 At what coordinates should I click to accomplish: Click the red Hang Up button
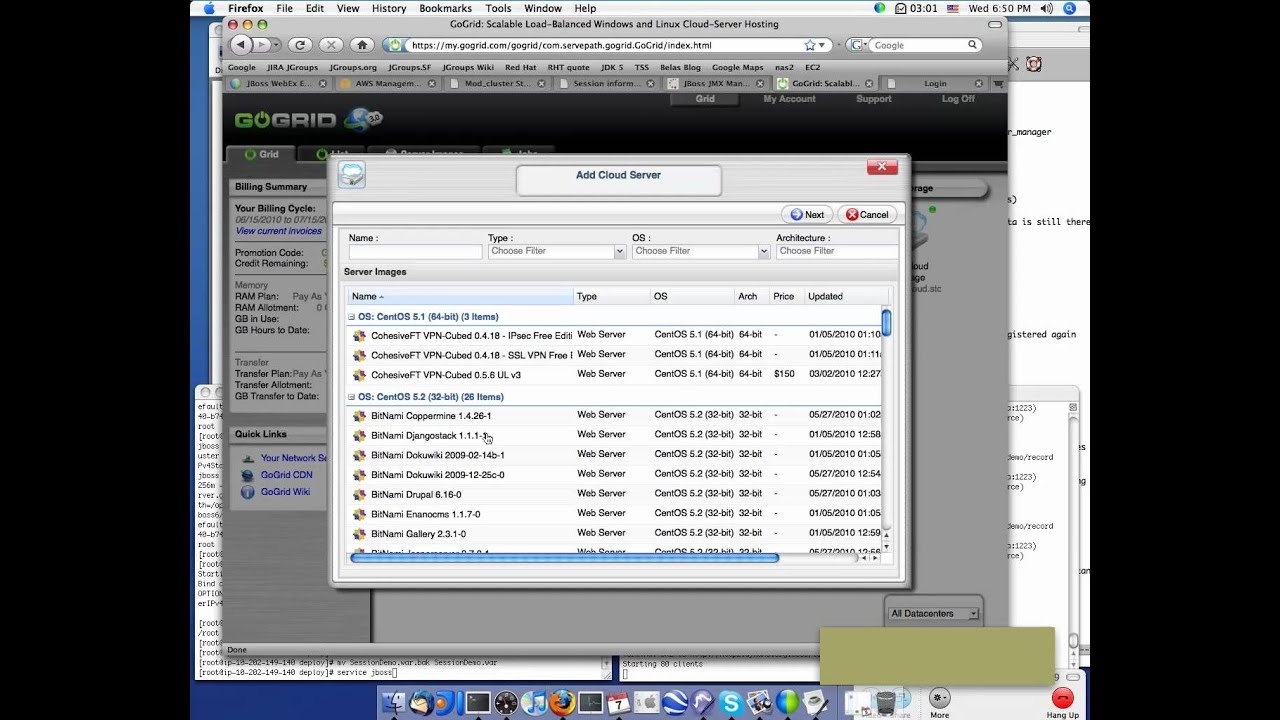(x=1062, y=699)
